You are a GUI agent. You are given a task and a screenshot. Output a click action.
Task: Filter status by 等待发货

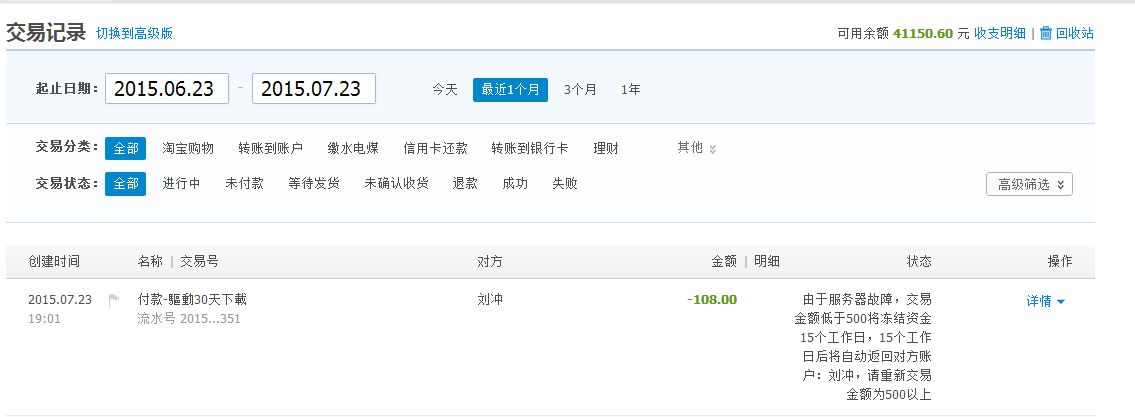pos(313,183)
